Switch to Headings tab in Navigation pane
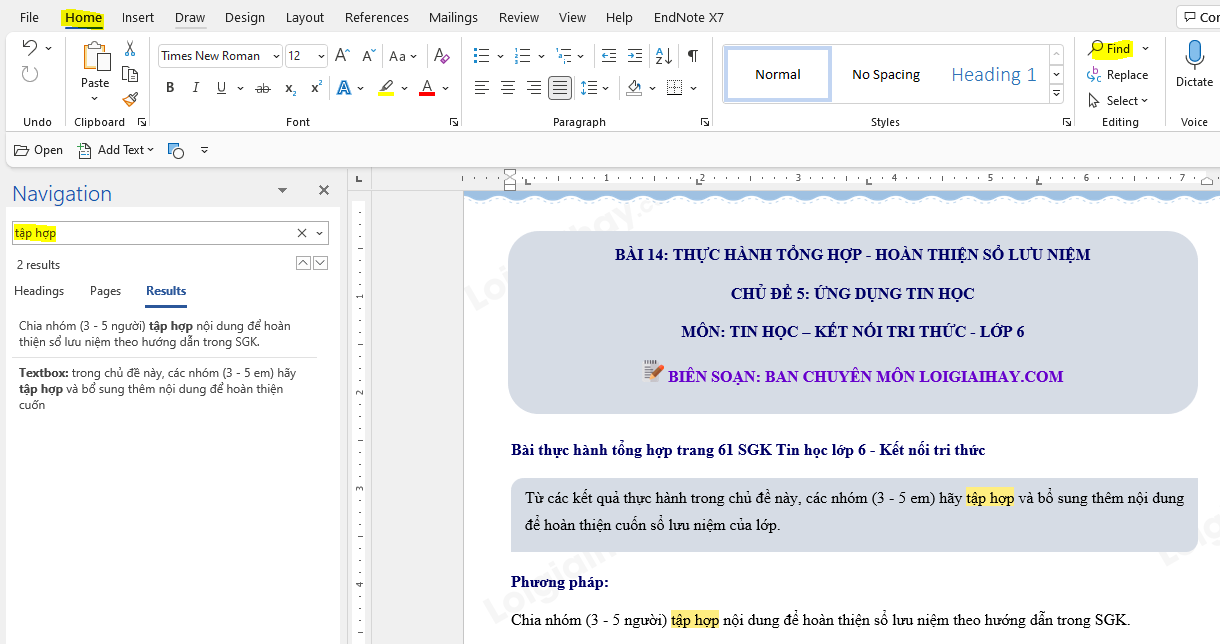Image resolution: width=1220 pixels, height=644 pixels. click(39, 291)
